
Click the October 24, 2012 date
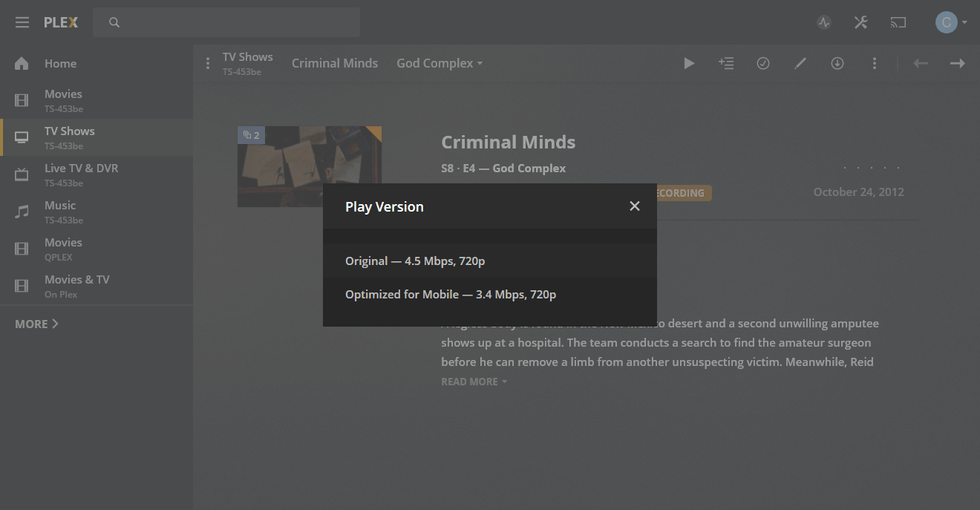[x=859, y=192]
